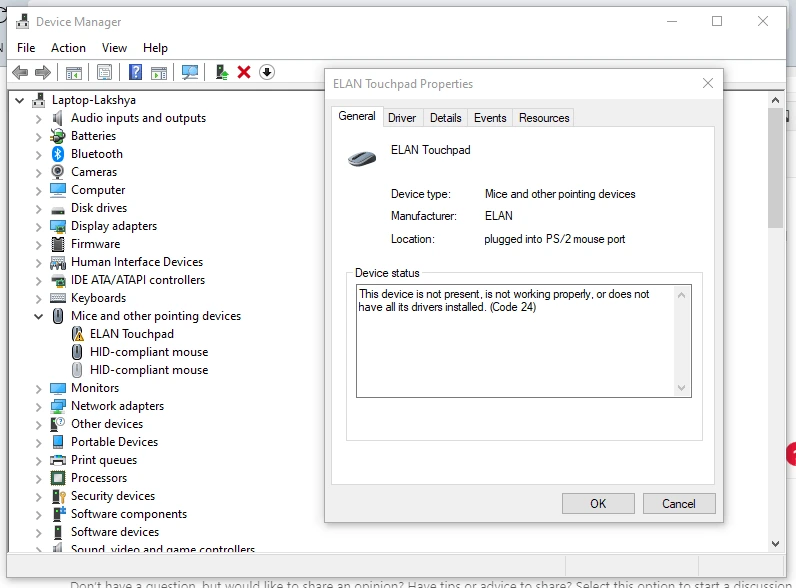Expand the Network adapters node
Image resolution: width=796 pixels, height=588 pixels.
(39, 406)
